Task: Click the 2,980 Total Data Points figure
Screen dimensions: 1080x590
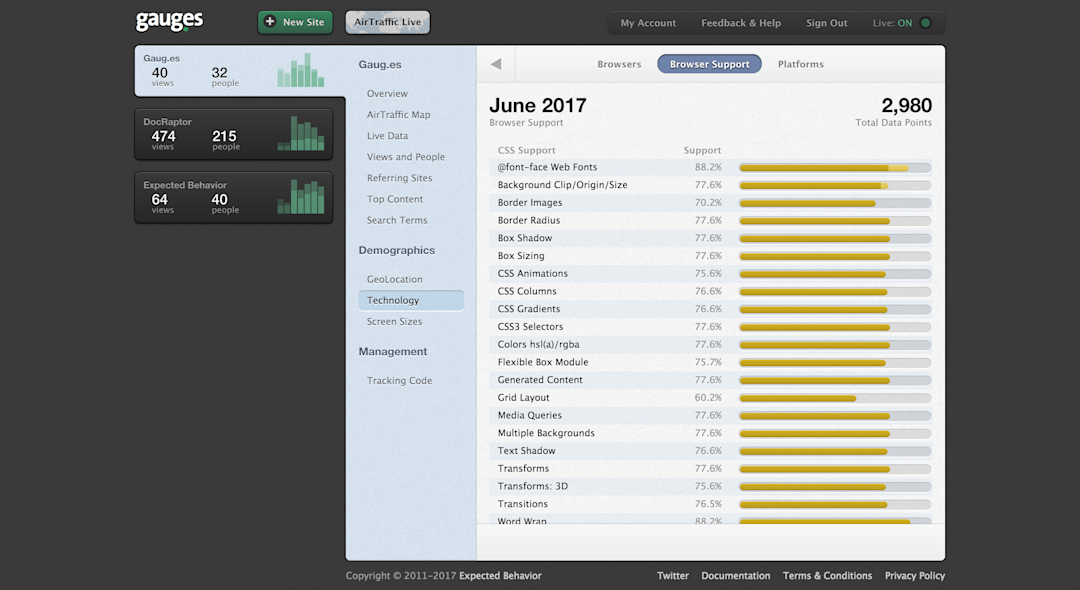Action: [x=906, y=105]
